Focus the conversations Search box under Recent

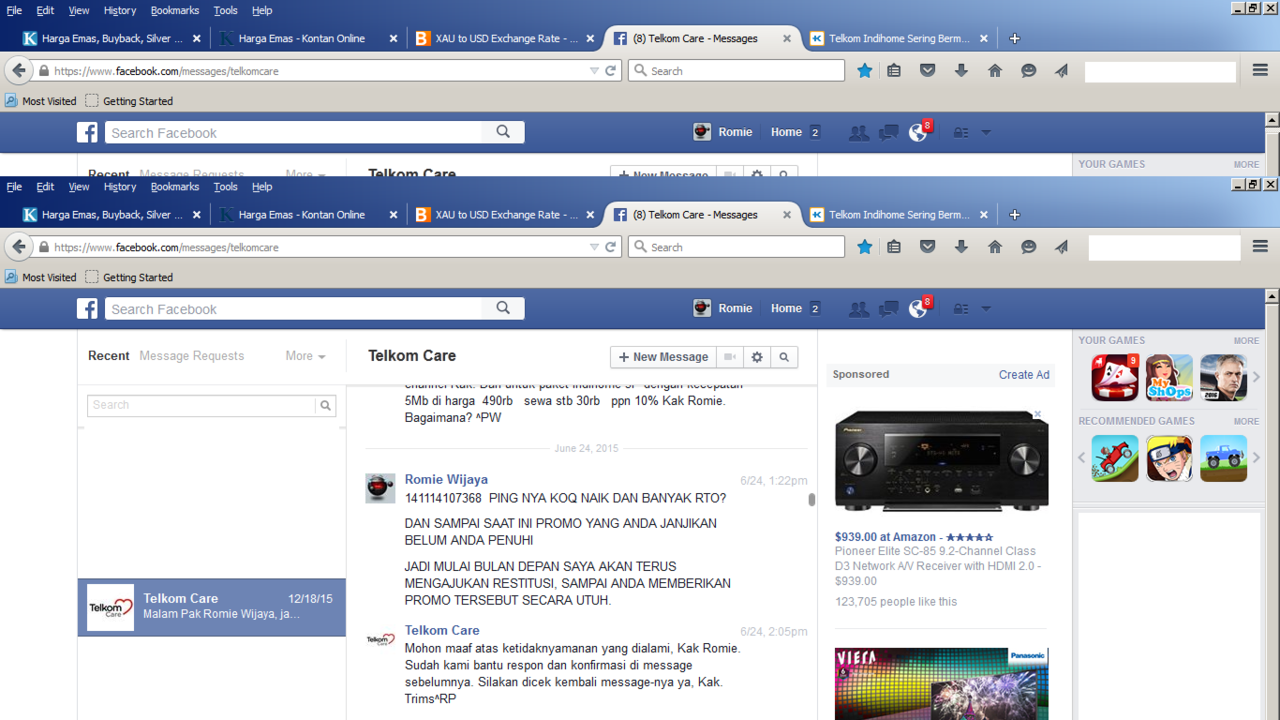tap(202, 405)
